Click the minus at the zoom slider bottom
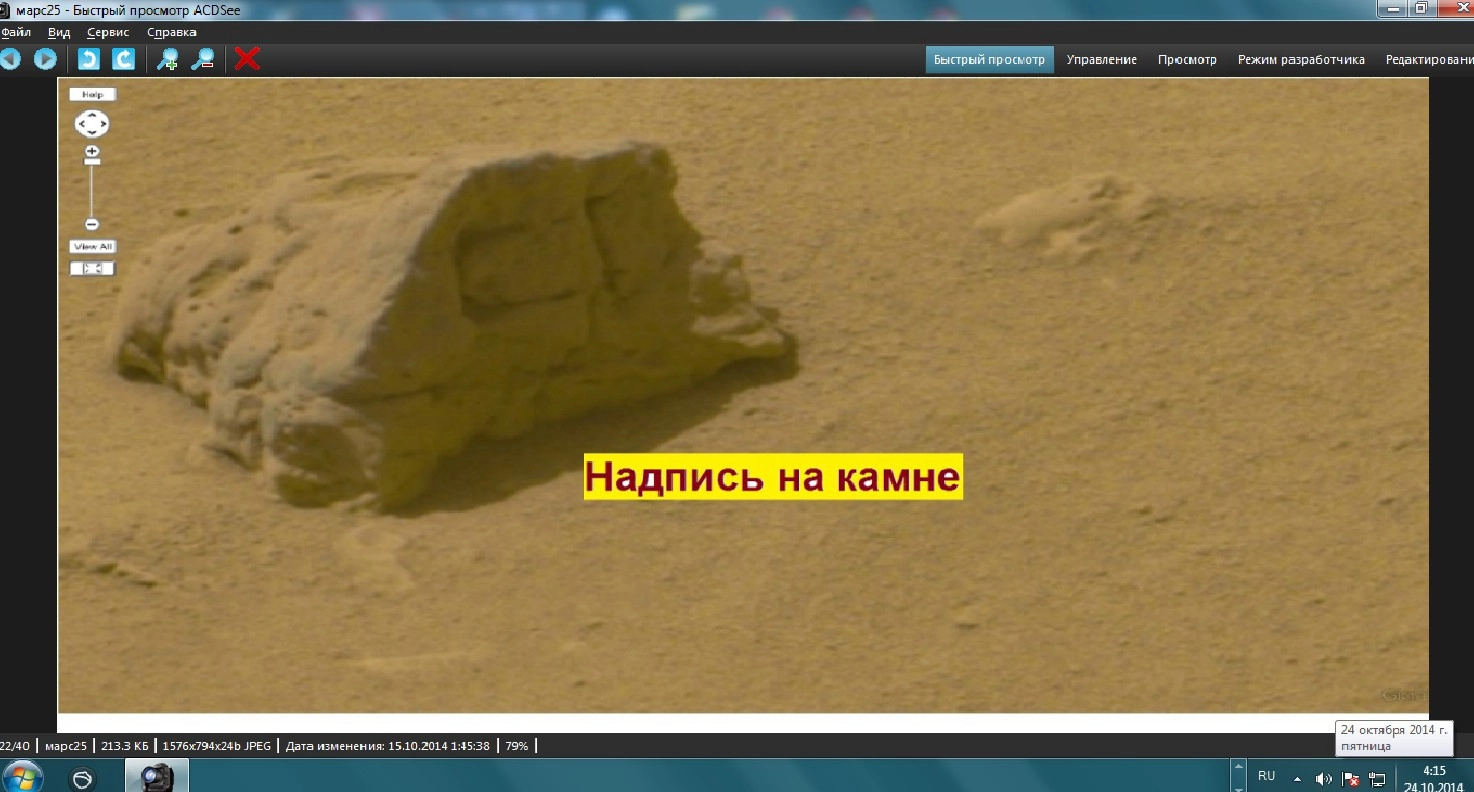The width and height of the screenshot is (1474, 792). 92,224
